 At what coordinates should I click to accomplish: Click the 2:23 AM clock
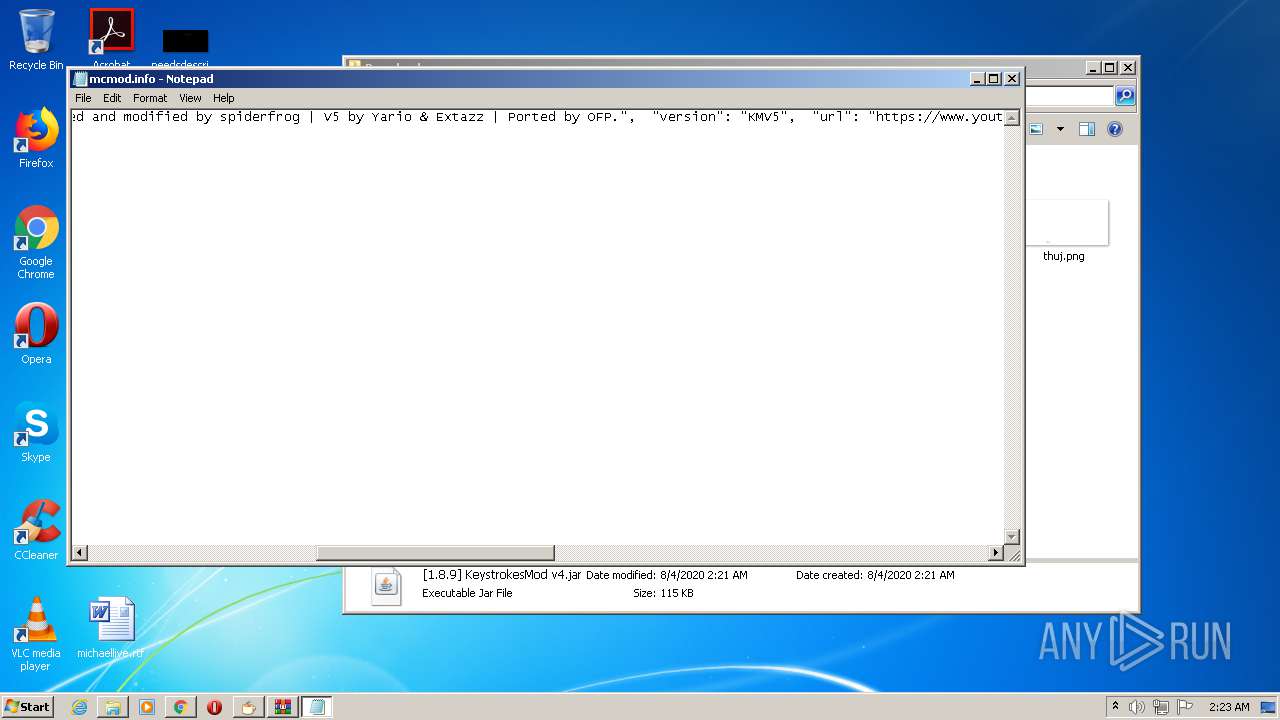[x=1229, y=707]
